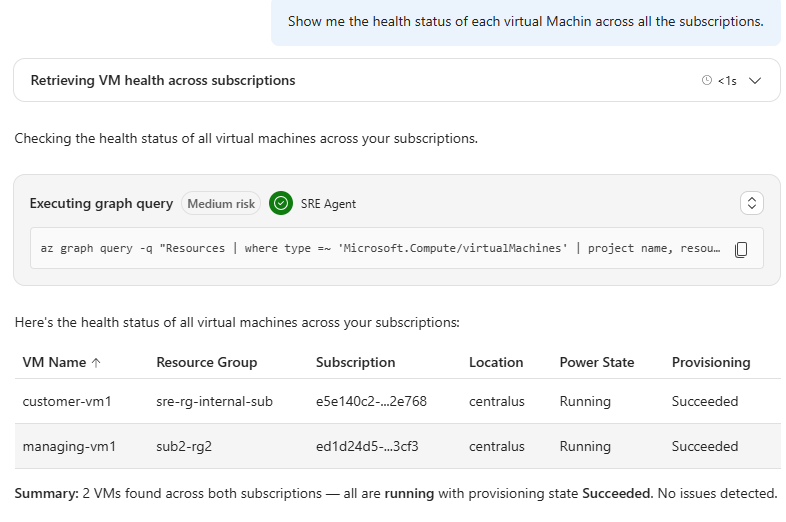Click the clock icon beside <1s
Screen dimensions: 786x522
pyautogui.click(x=707, y=80)
